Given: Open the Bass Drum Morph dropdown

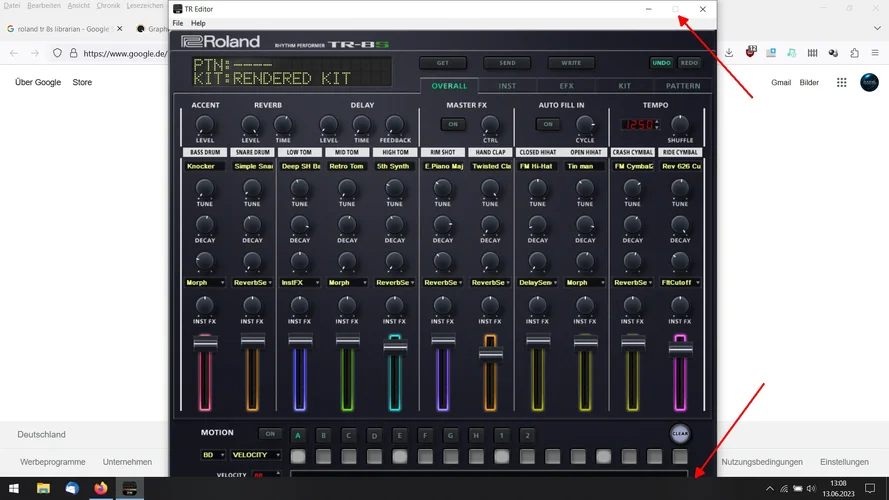Looking at the screenshot, I should coord(204,283).
